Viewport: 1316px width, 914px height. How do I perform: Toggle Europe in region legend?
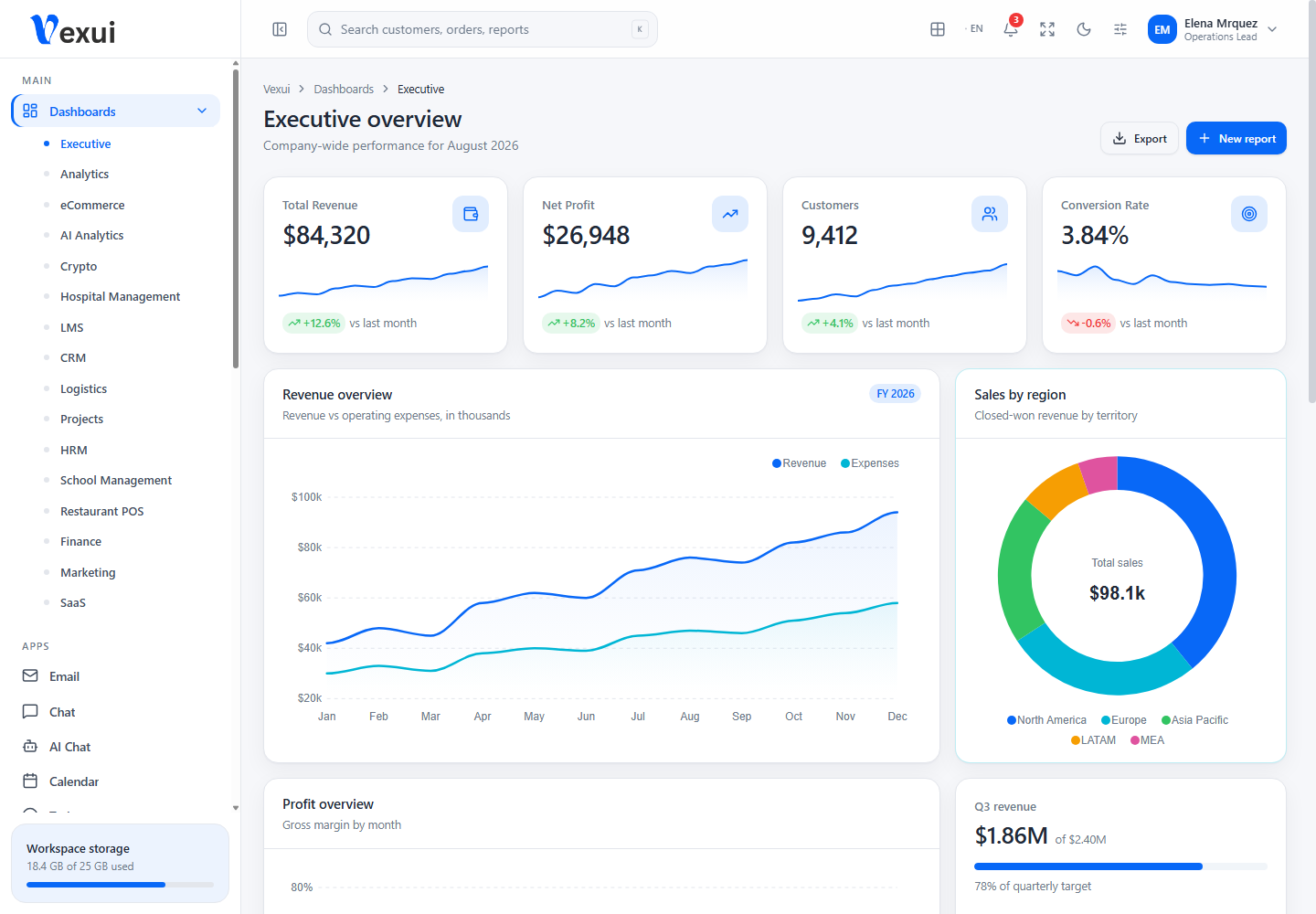point(1124,720)
